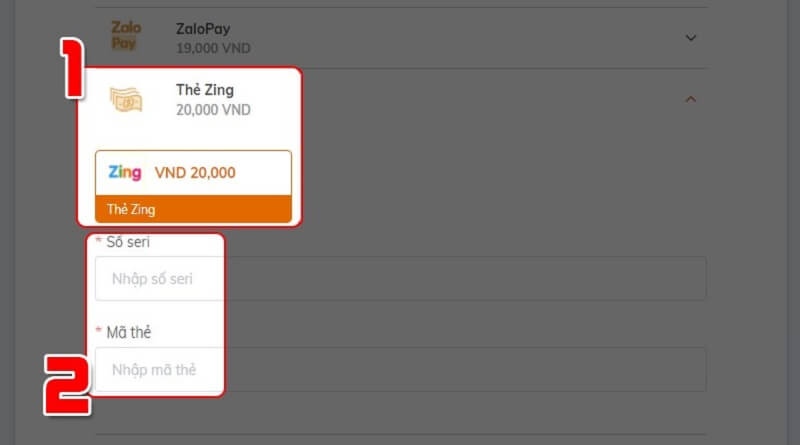
Task: Choose the VND 20,000 card denomination
Action: (195, 173)
